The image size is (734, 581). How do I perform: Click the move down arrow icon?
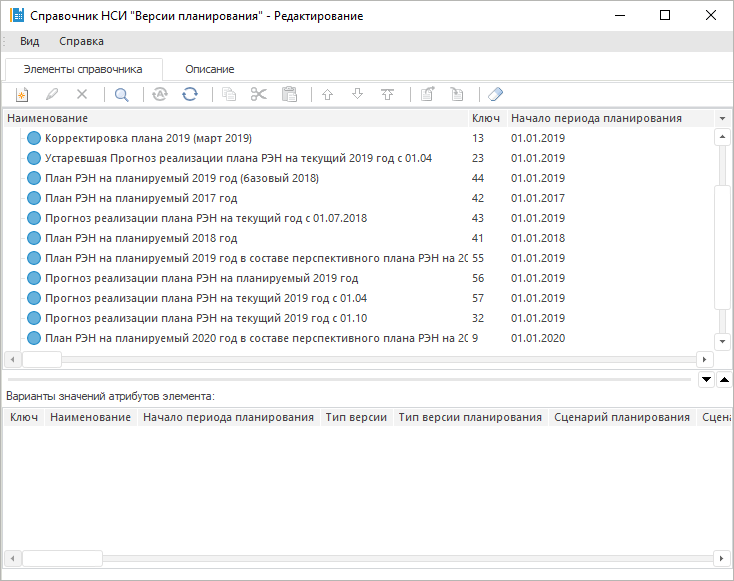(x=357, y=94)
